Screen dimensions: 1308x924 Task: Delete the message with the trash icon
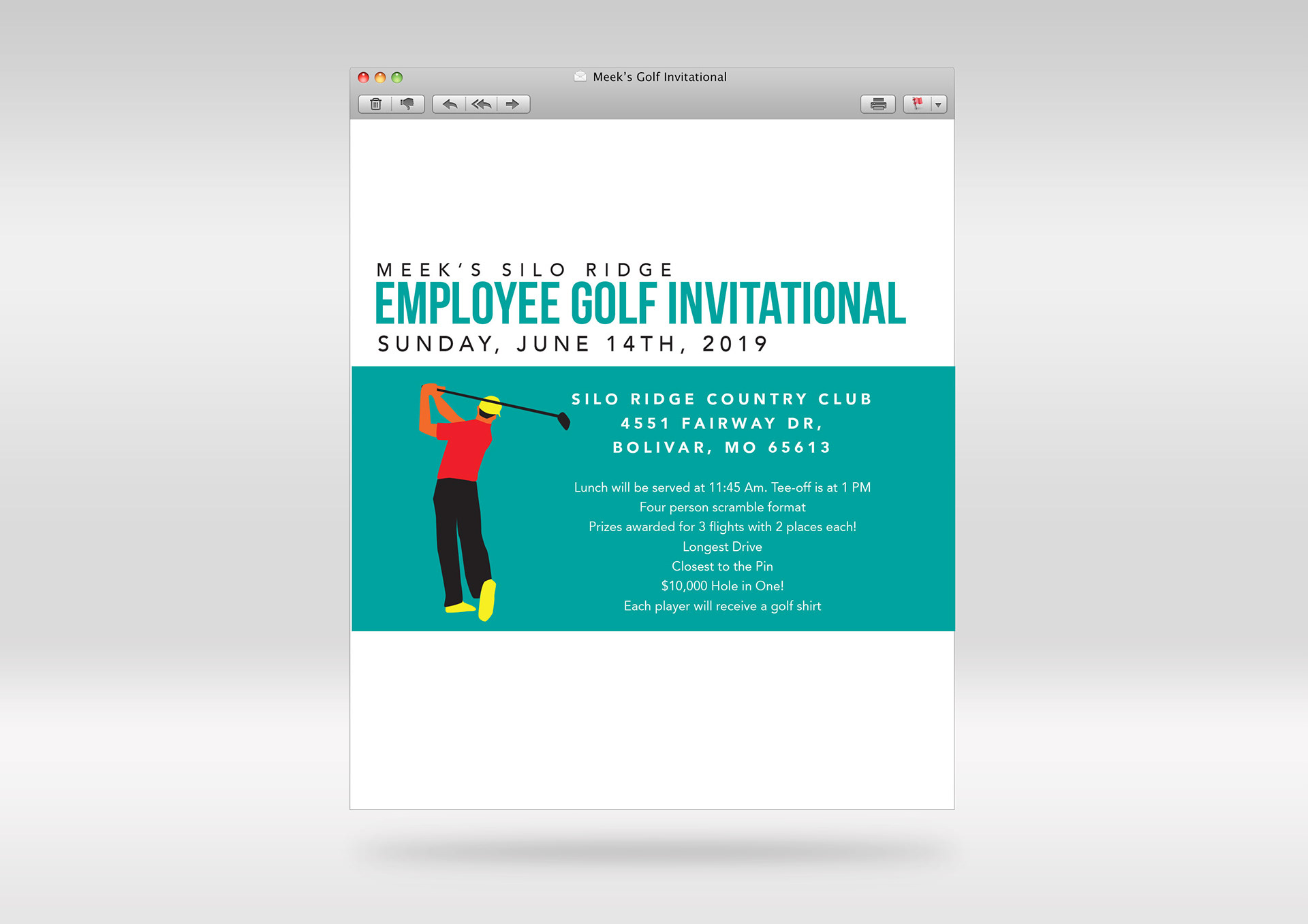(x=375, y=104)
